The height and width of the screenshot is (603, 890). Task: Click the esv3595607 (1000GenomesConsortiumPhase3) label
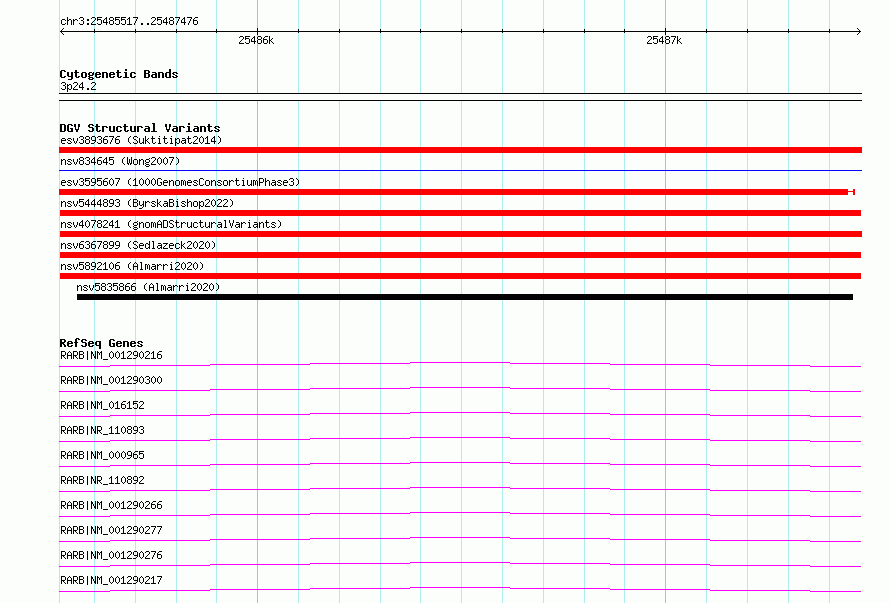point(180,182)
